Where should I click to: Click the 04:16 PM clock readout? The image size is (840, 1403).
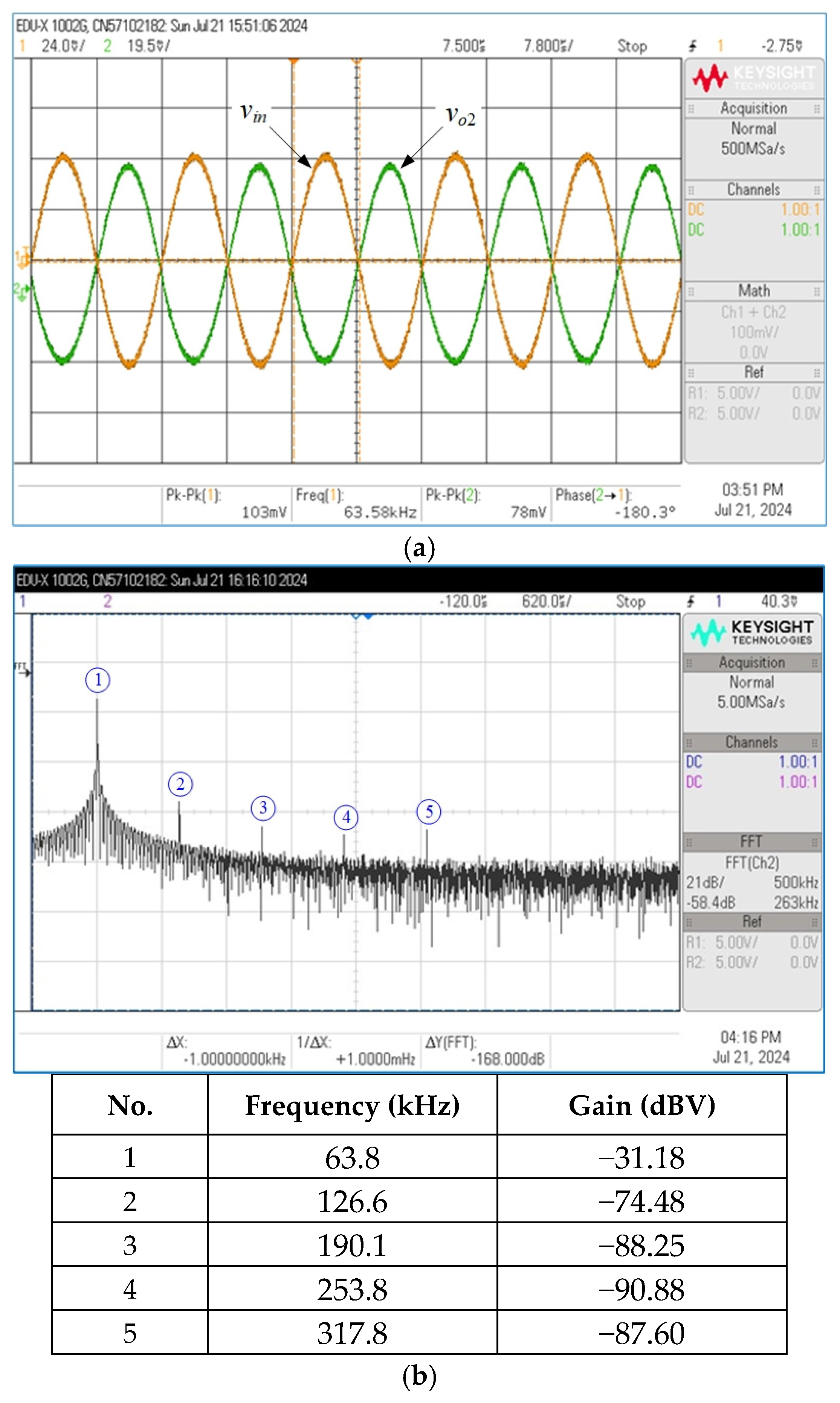pos(751,1038)
